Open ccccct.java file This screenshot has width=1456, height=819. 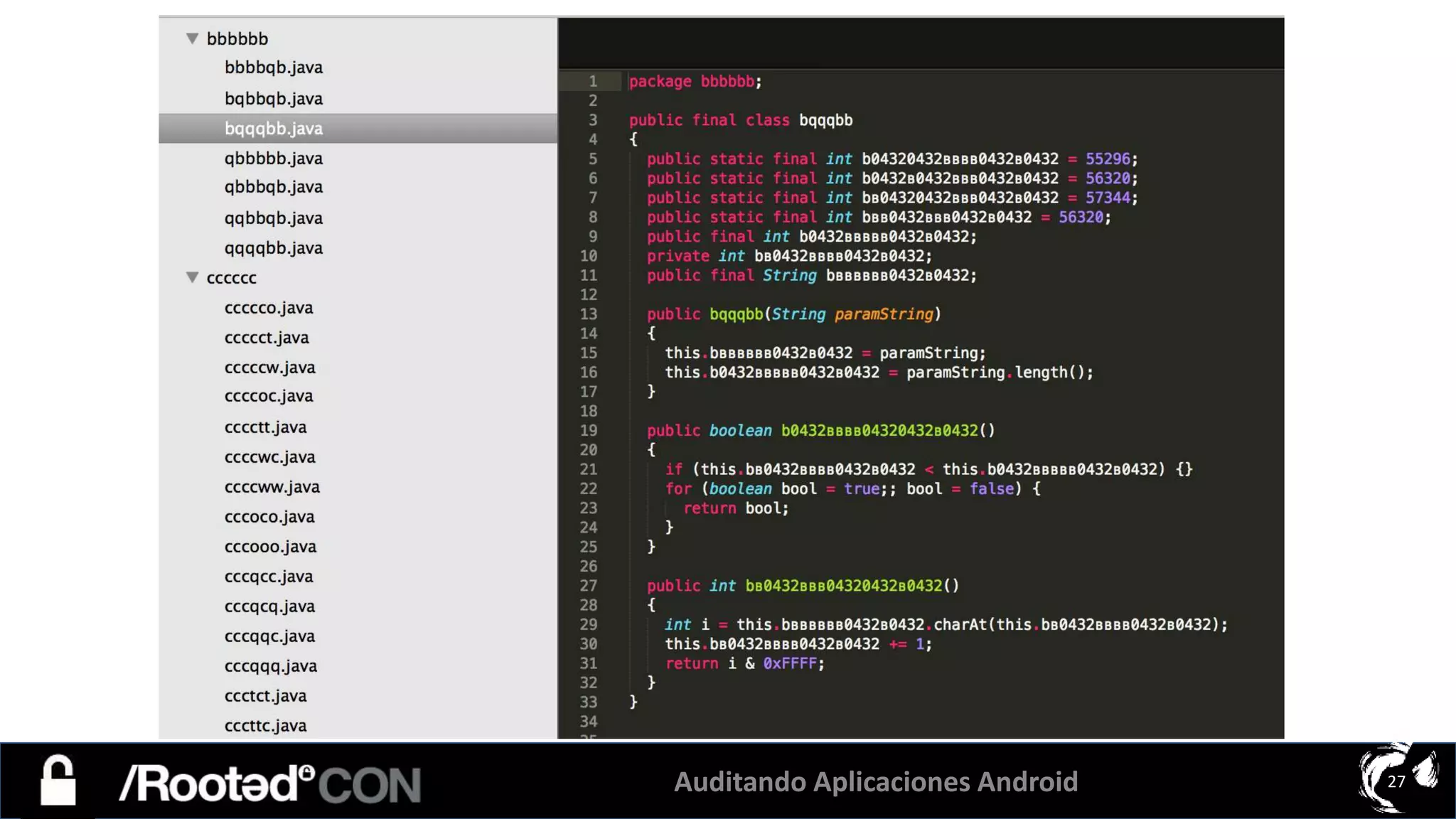click(x=267, y=338)
